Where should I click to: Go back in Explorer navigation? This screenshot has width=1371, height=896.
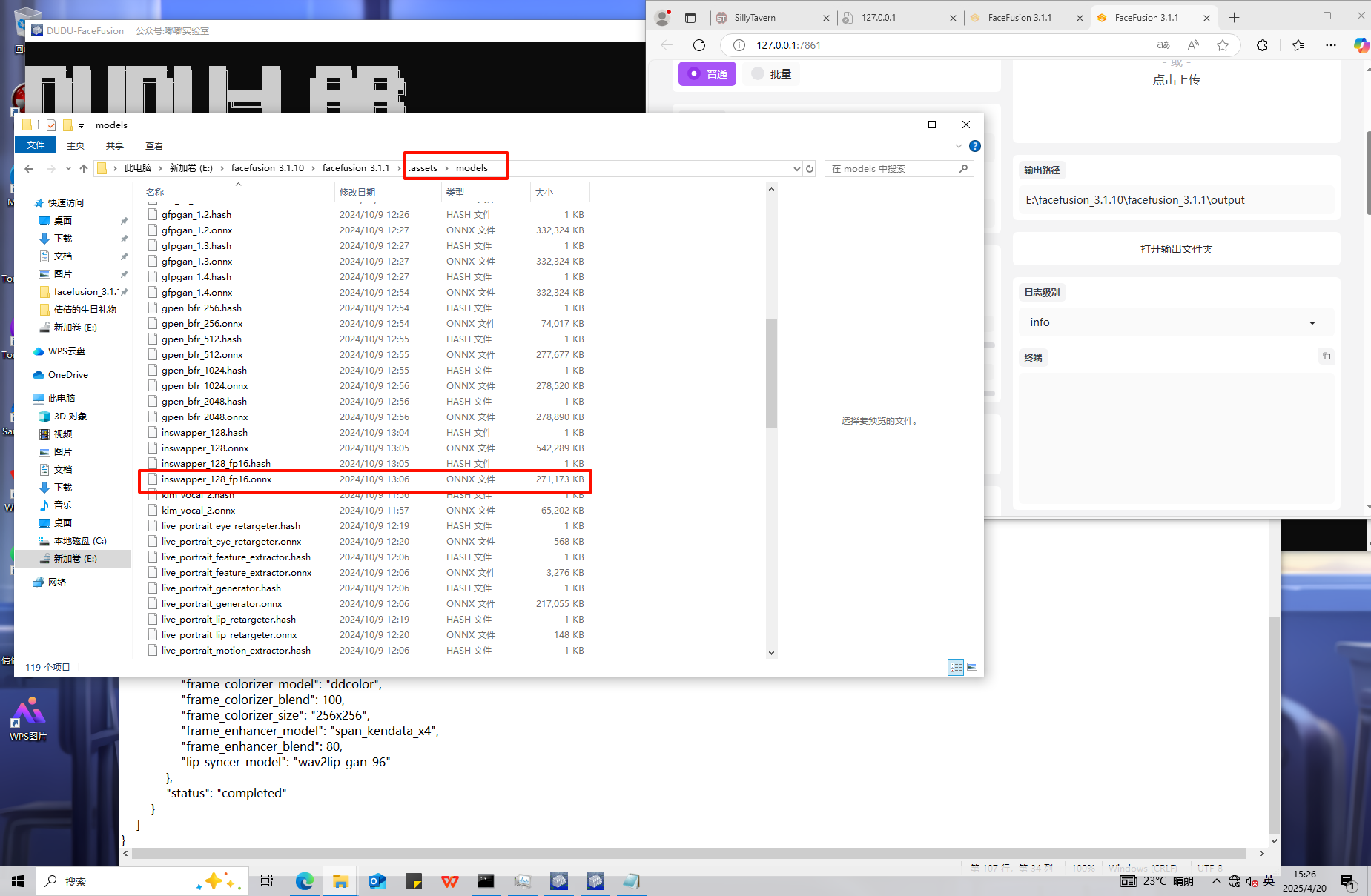click(x=29, y=169)
